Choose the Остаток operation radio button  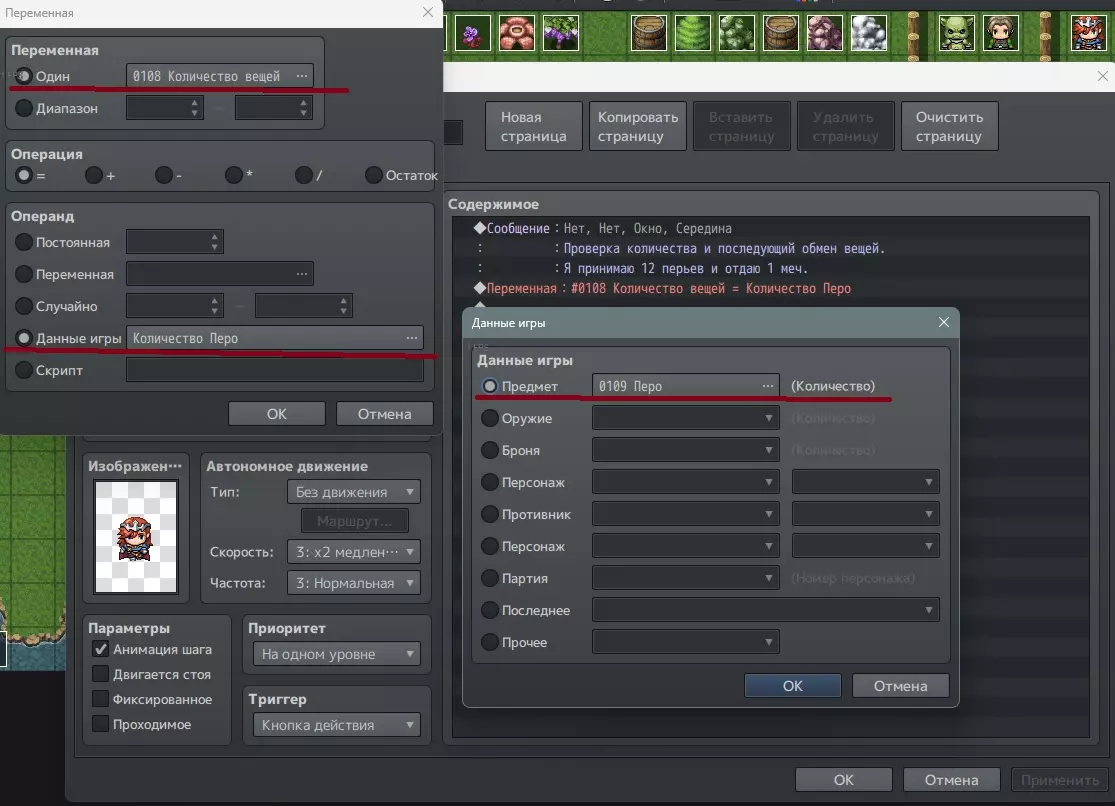tap(373, 175)
